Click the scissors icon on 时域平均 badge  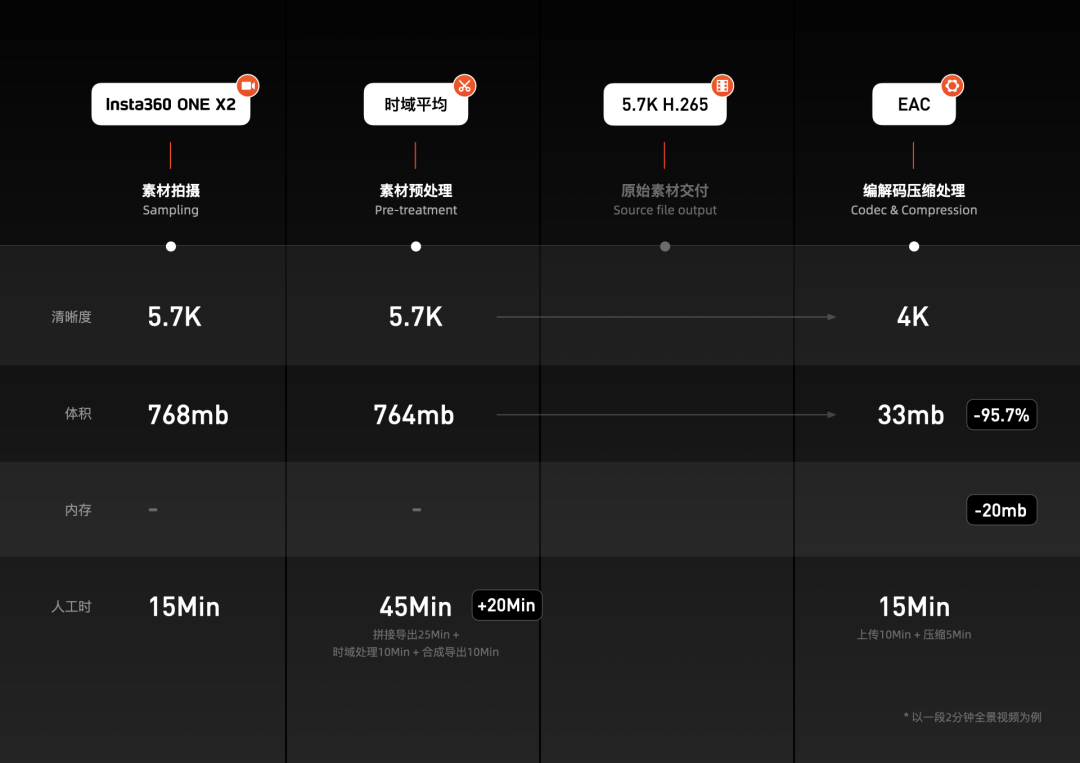click(465, 86)
